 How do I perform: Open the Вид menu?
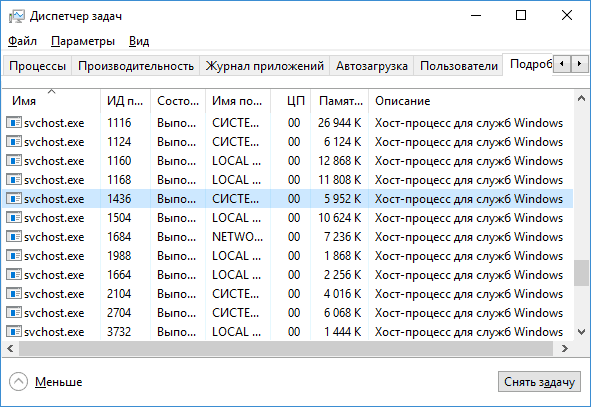click(139, 41)
